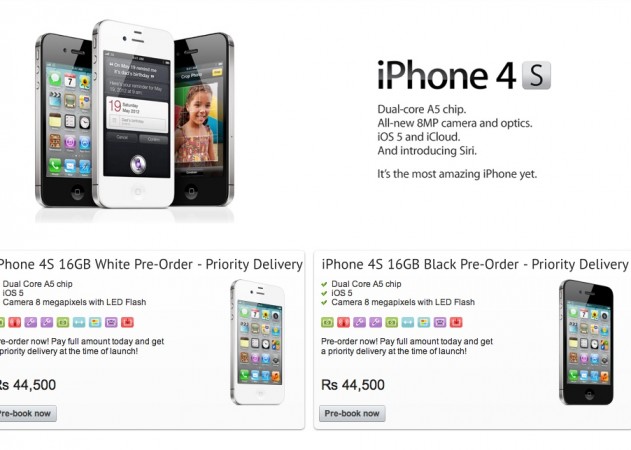
Task: Click the blue double-arrow icon in Black card
Action: pyautogui.click(x=408, y=322)
